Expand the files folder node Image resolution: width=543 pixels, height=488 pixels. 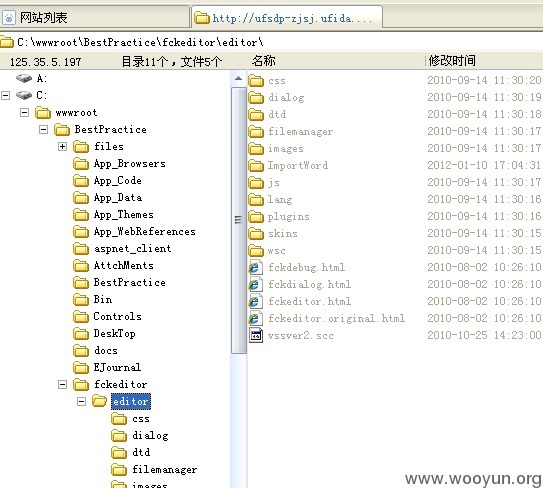[63, 147]
